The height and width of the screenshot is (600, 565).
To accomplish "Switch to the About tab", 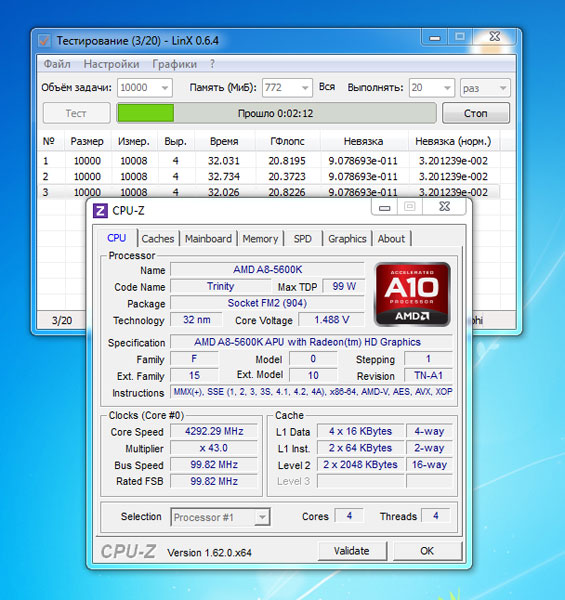I will (391, 239).
